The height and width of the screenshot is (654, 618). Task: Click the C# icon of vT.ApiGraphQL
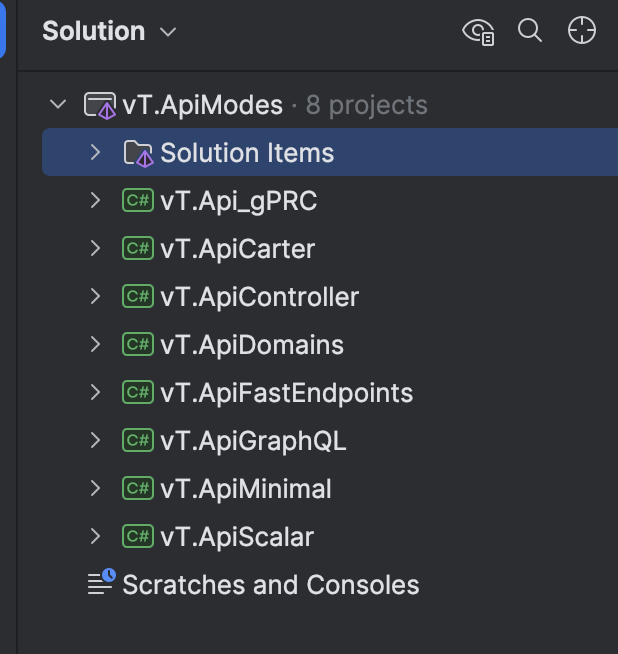(x=138, y=440)
